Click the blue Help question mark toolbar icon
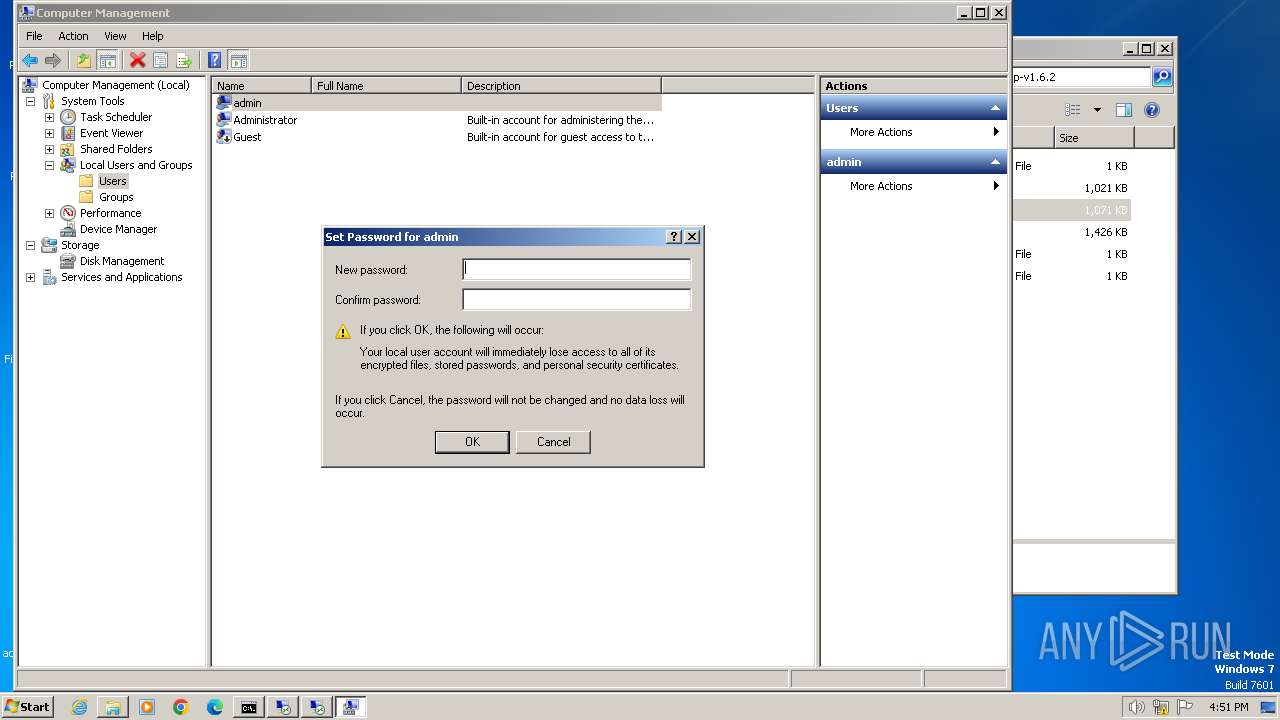This screenshot has width=1280, height=720. coord(214,60)
